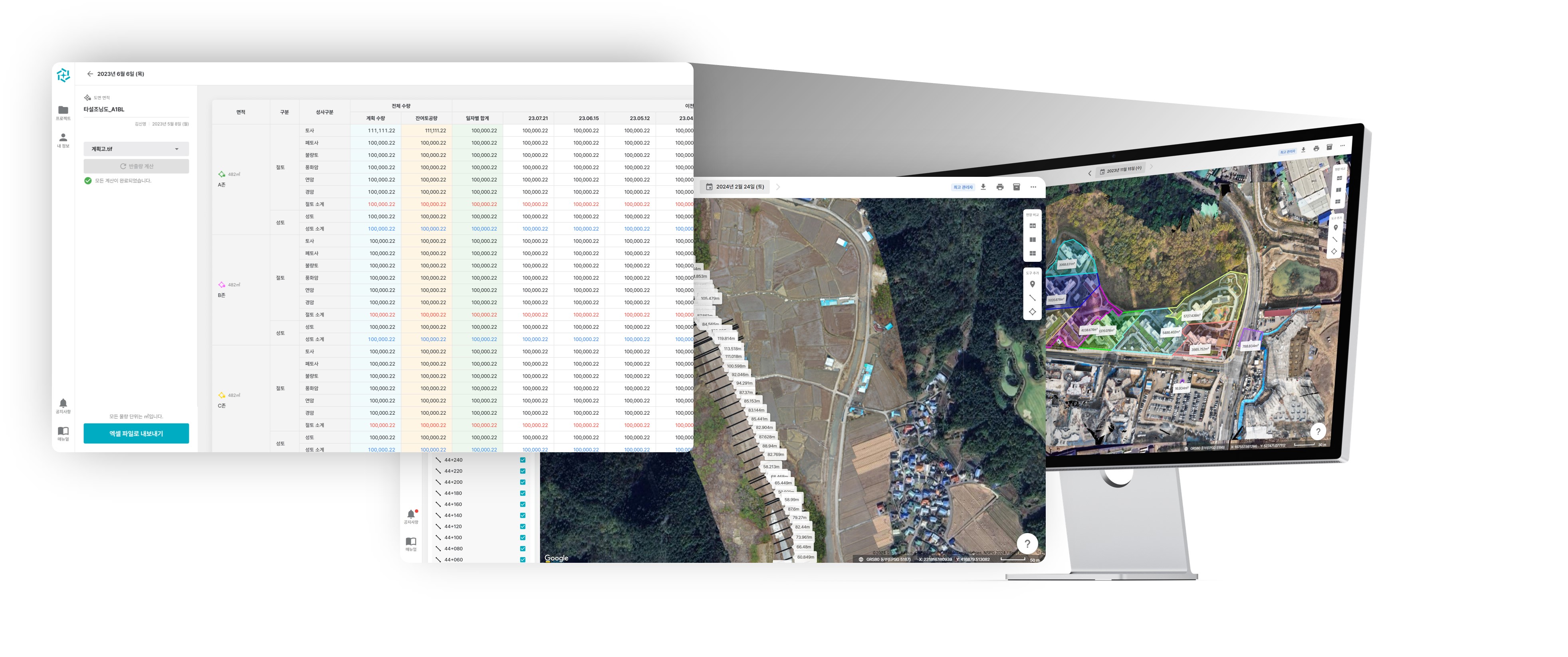Image resolution: width=1568 pixels, height=657 pixels.
Task: Select the 44+060 line item
Action: 481,559
